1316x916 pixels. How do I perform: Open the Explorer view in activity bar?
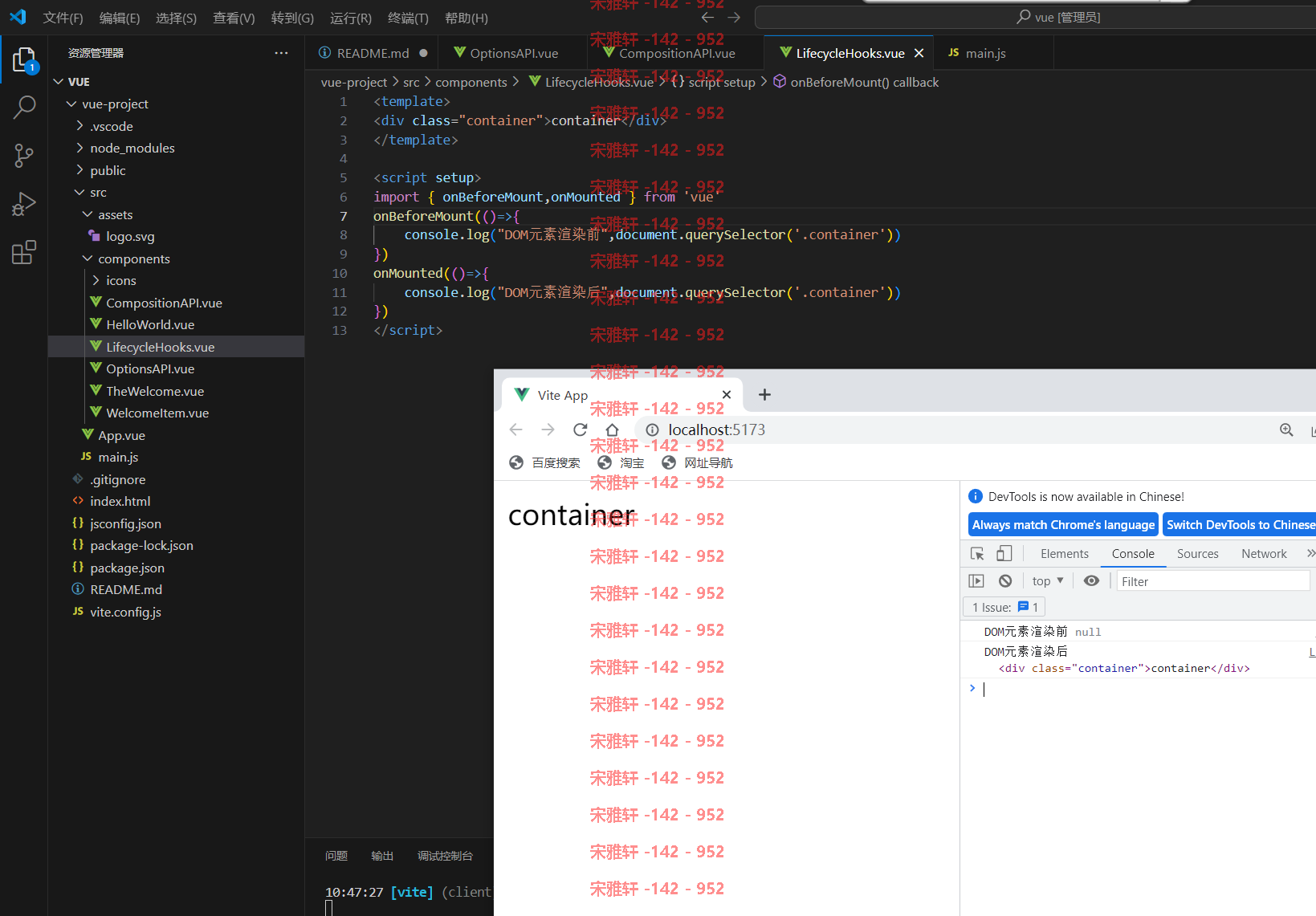pos(24,60)
